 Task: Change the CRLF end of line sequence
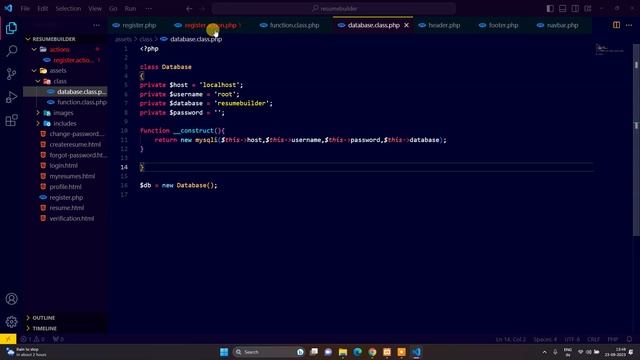pos(593,339)
